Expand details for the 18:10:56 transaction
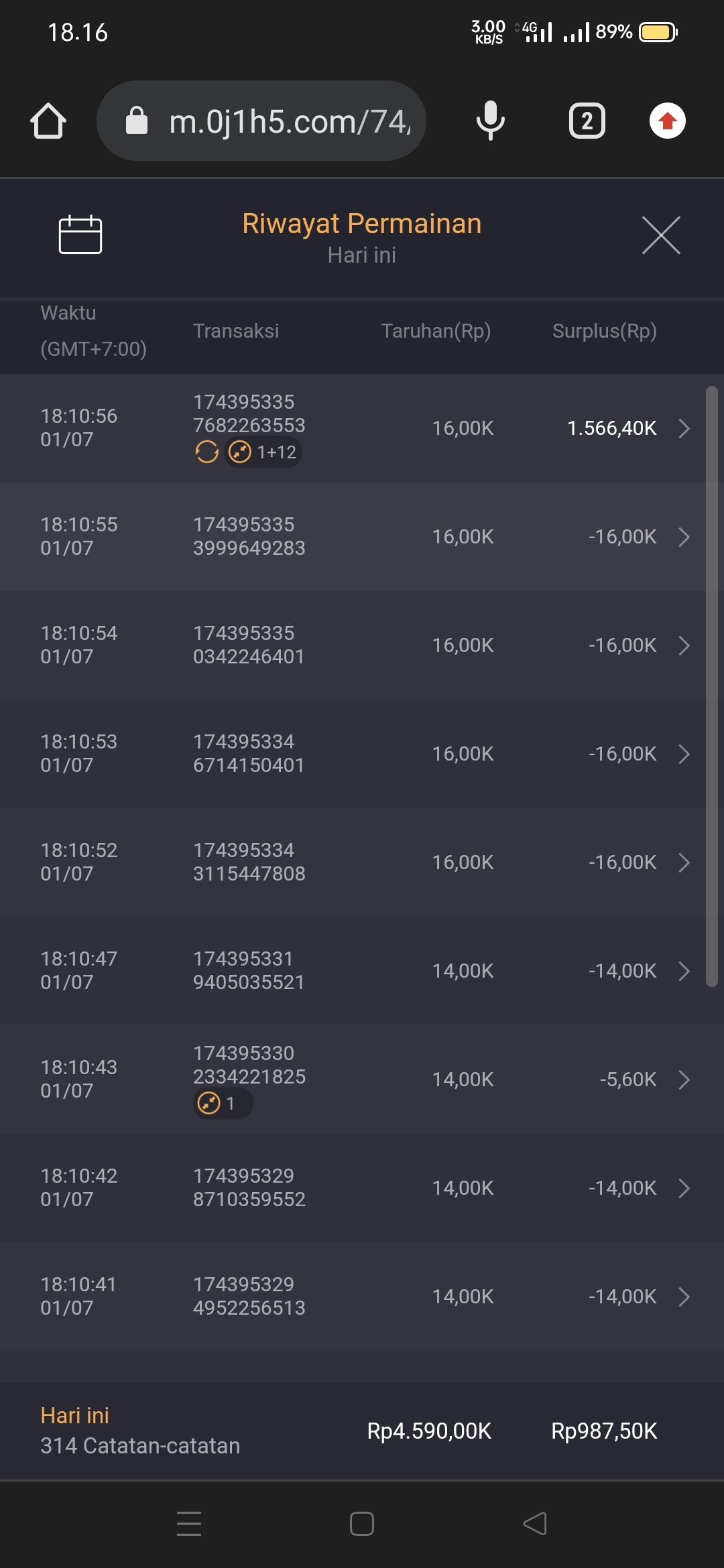This screenshot has width=724, height=1568. click(684, 428)
